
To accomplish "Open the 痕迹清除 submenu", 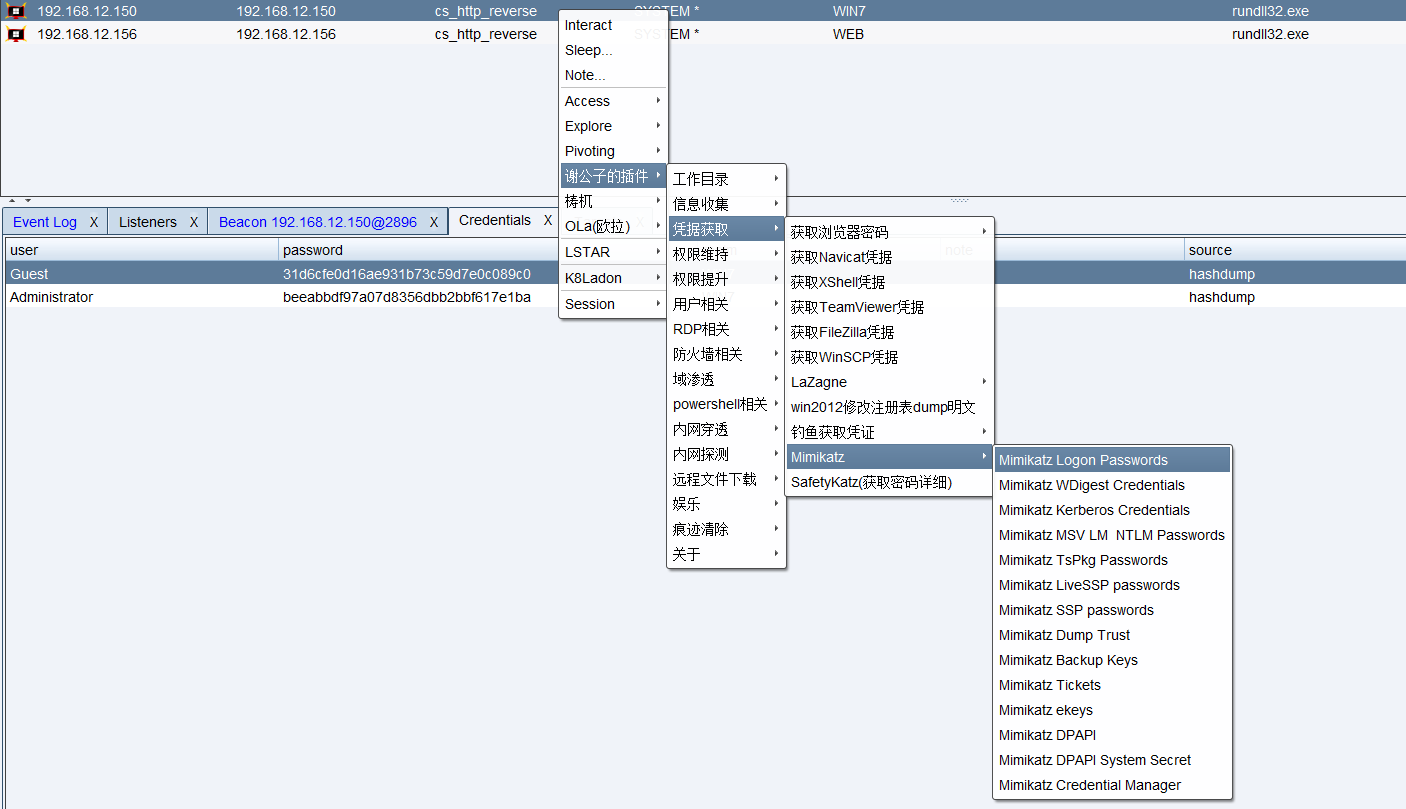I will (727, 529).
